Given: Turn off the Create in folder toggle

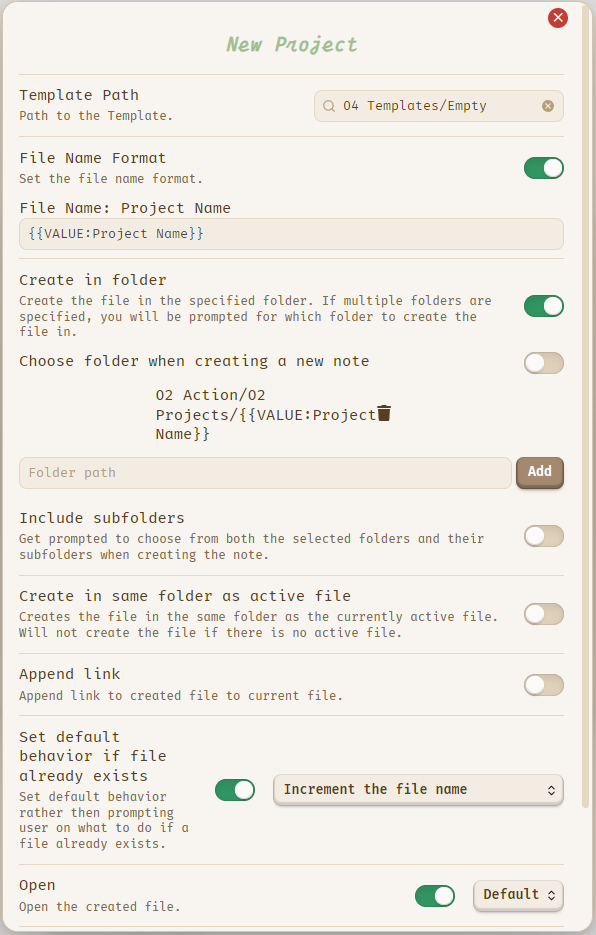Looking at the screenshot, I should 543,306.
